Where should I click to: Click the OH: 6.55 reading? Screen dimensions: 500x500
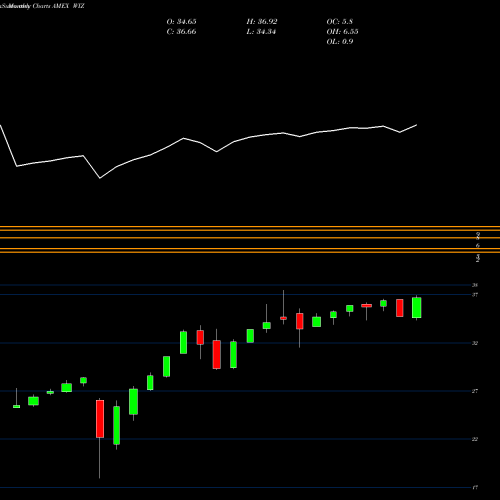coord(342,32)
